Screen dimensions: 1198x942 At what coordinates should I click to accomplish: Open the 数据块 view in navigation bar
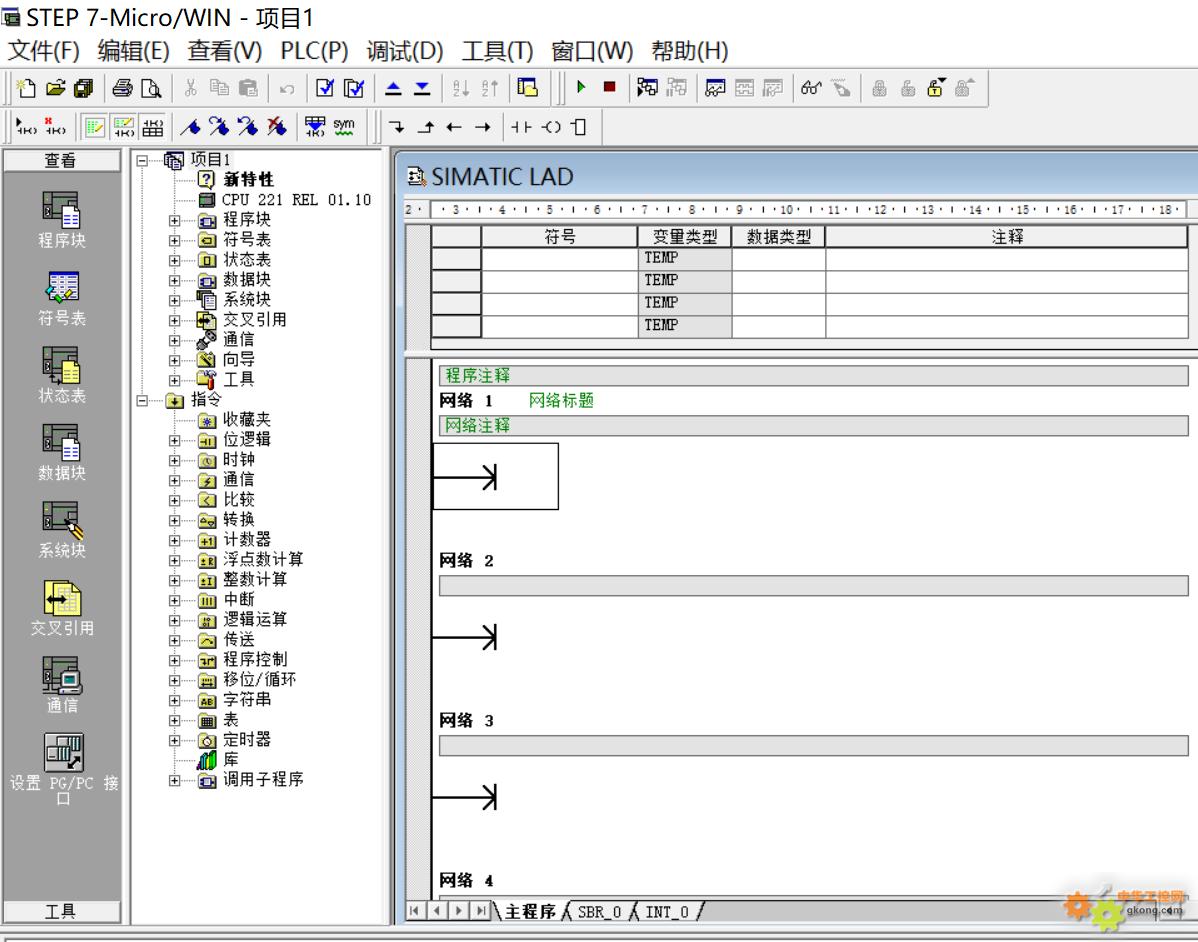(61, 452)
